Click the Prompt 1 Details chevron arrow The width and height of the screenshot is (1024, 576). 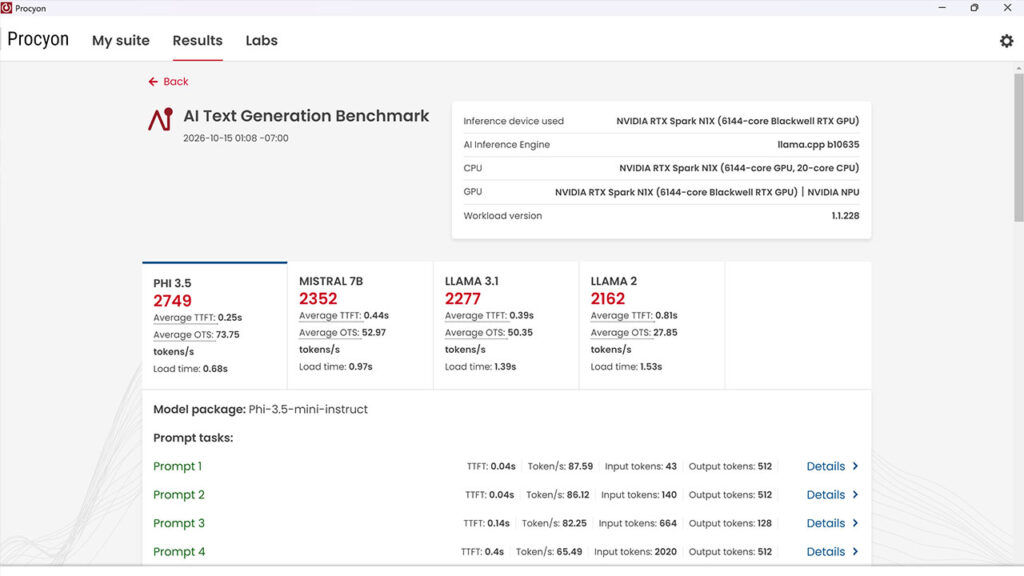click(855, 466)
